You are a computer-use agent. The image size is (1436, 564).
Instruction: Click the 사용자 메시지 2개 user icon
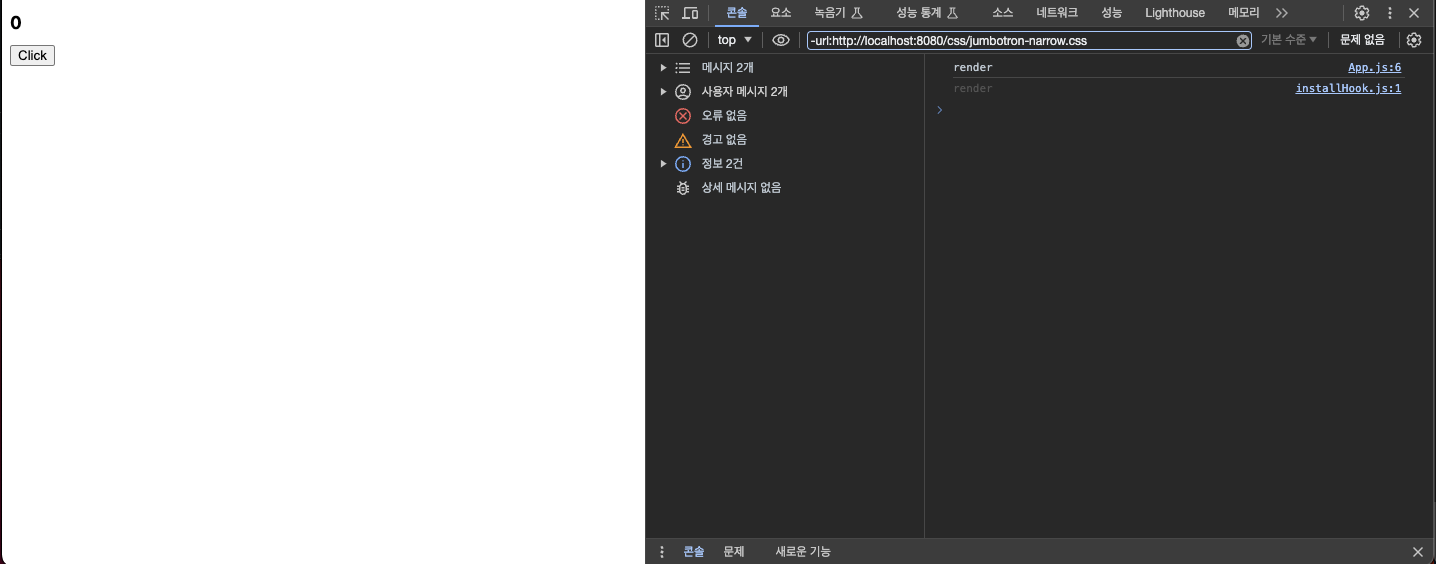click(x=683, y=92)
